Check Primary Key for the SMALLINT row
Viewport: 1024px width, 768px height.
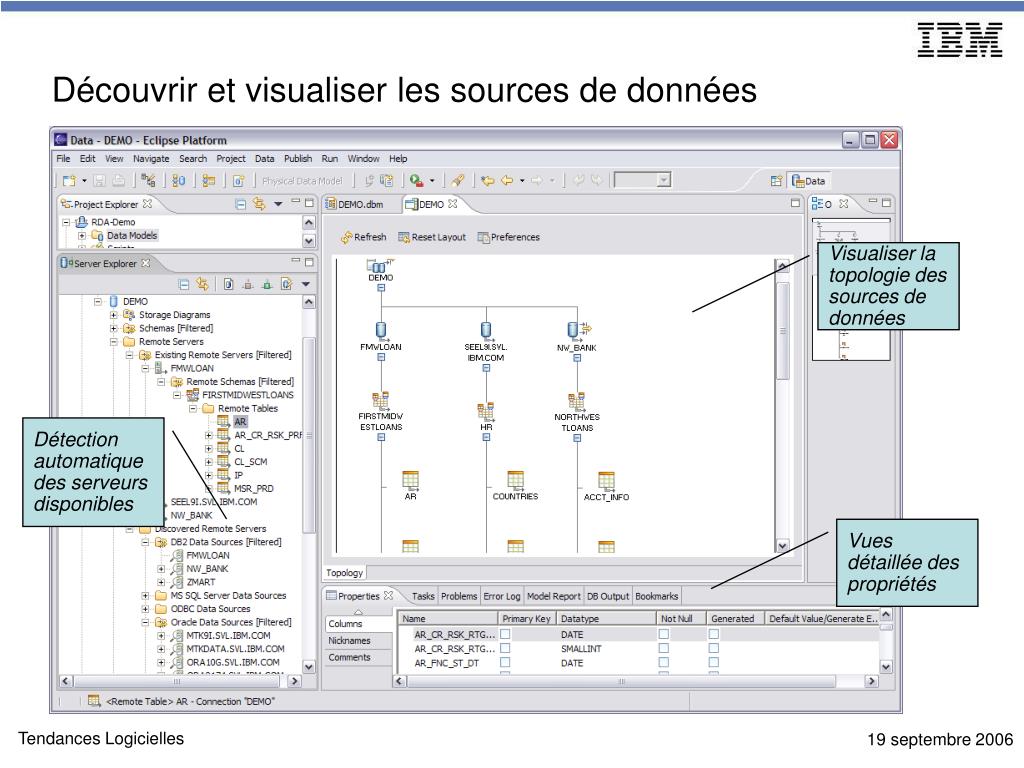pyautogui.click(x=505, y=648)
